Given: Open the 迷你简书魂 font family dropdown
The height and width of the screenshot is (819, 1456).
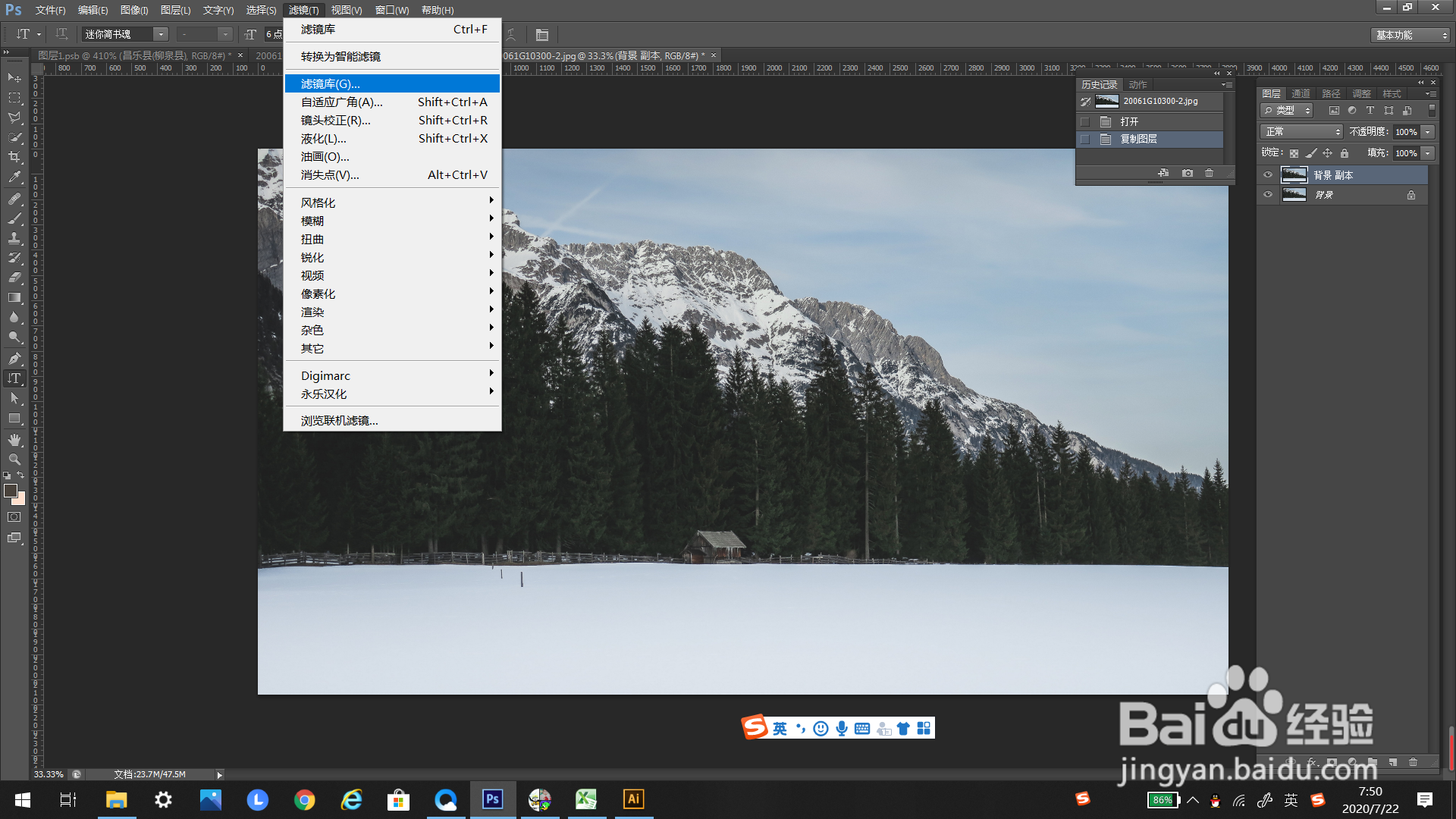Looking at the screenshot, I should coord(161,35).
